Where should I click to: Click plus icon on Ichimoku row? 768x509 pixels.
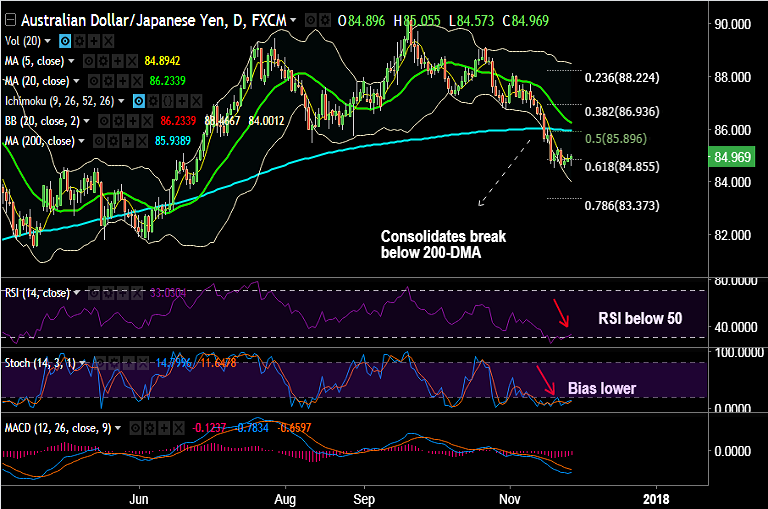tap(182, 101)
